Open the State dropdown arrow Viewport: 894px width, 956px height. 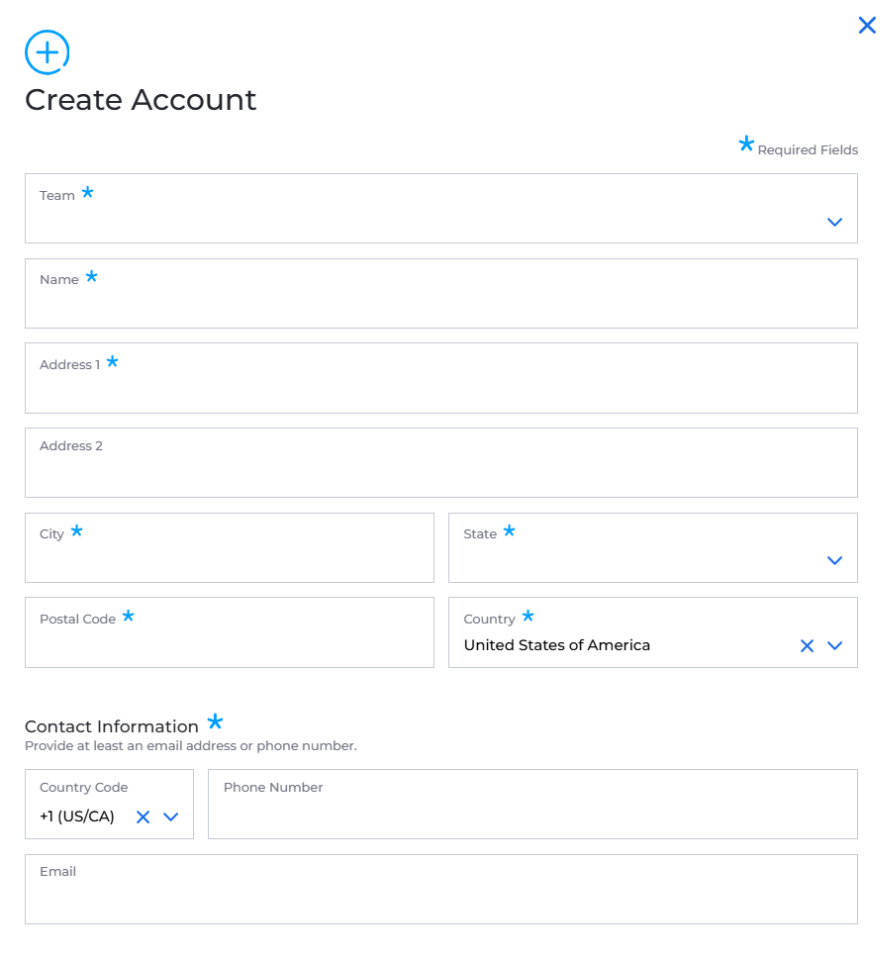click(834, 560)
